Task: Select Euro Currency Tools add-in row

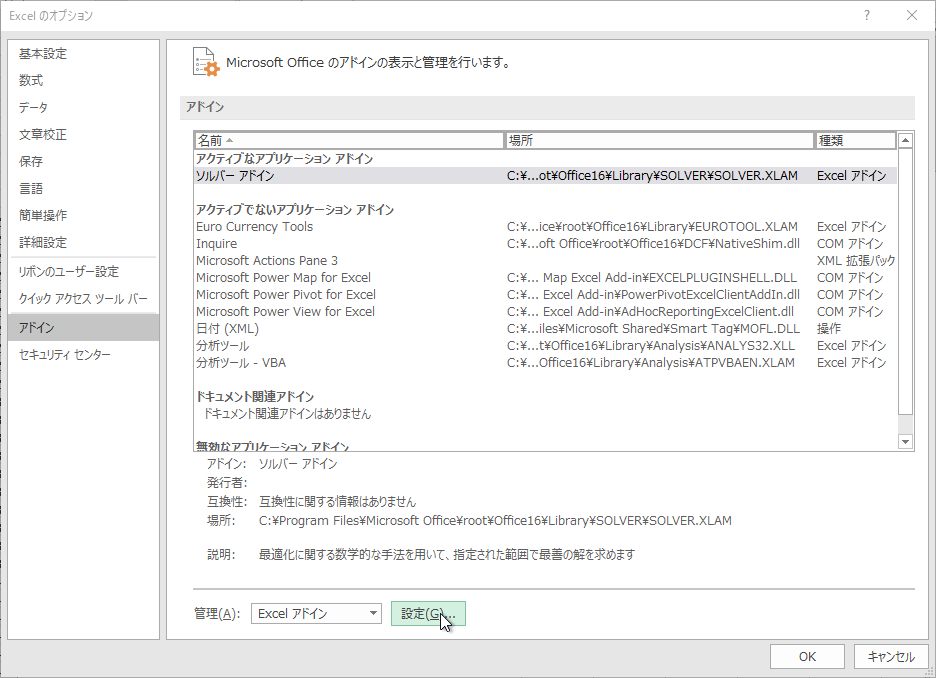Action: click(545, 227)
